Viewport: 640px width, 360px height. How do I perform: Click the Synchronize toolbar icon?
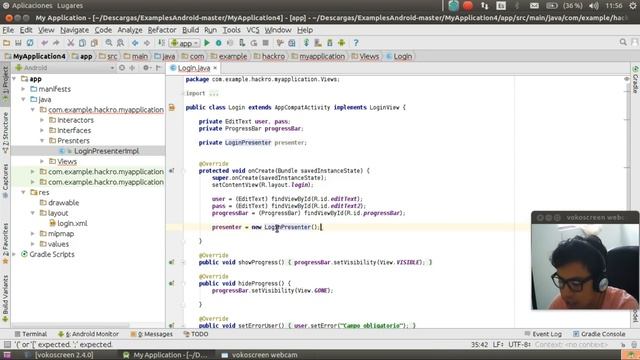click(x=30, y=43)
